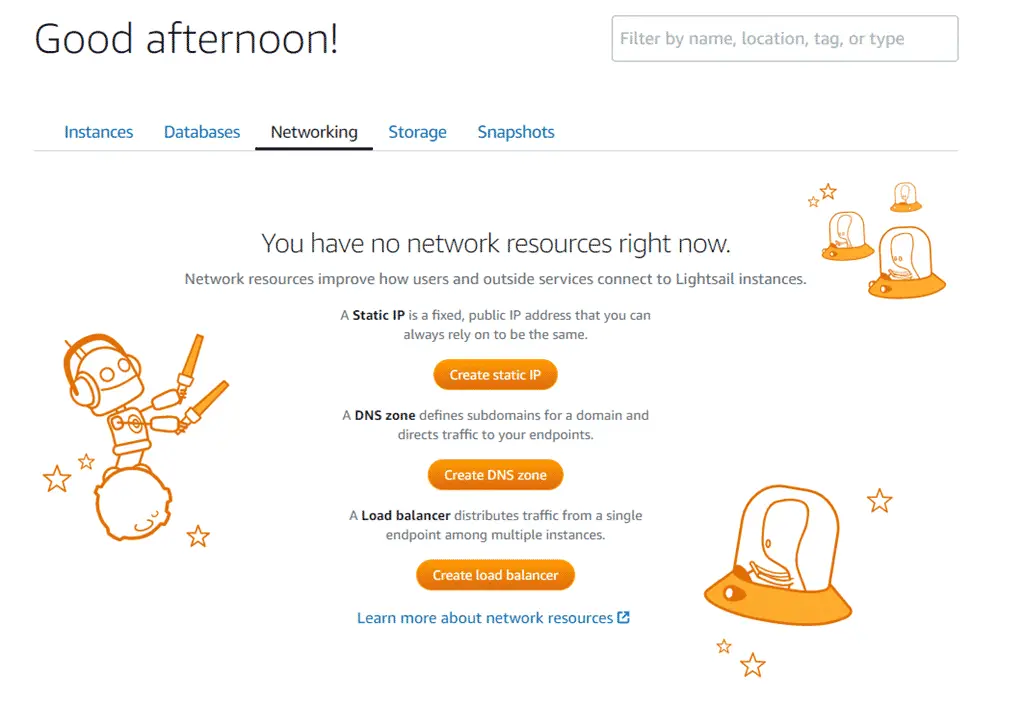
Task: Click the sleeping moon under the robot
Action: point(134,504)
